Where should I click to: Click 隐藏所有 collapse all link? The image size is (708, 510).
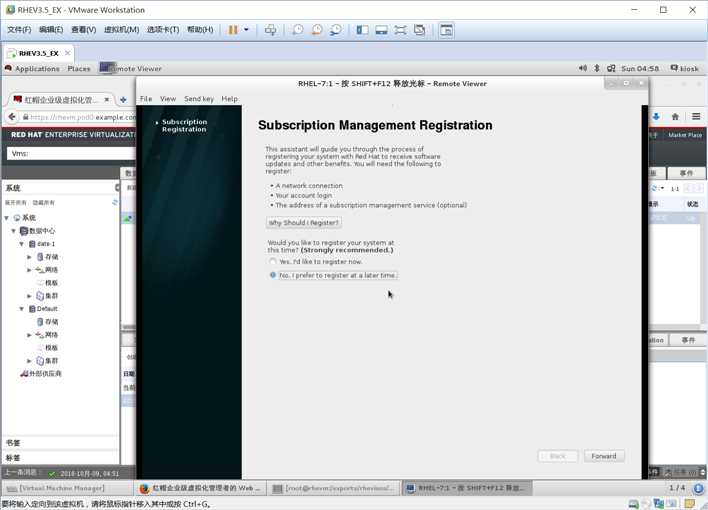click(43, 203)
